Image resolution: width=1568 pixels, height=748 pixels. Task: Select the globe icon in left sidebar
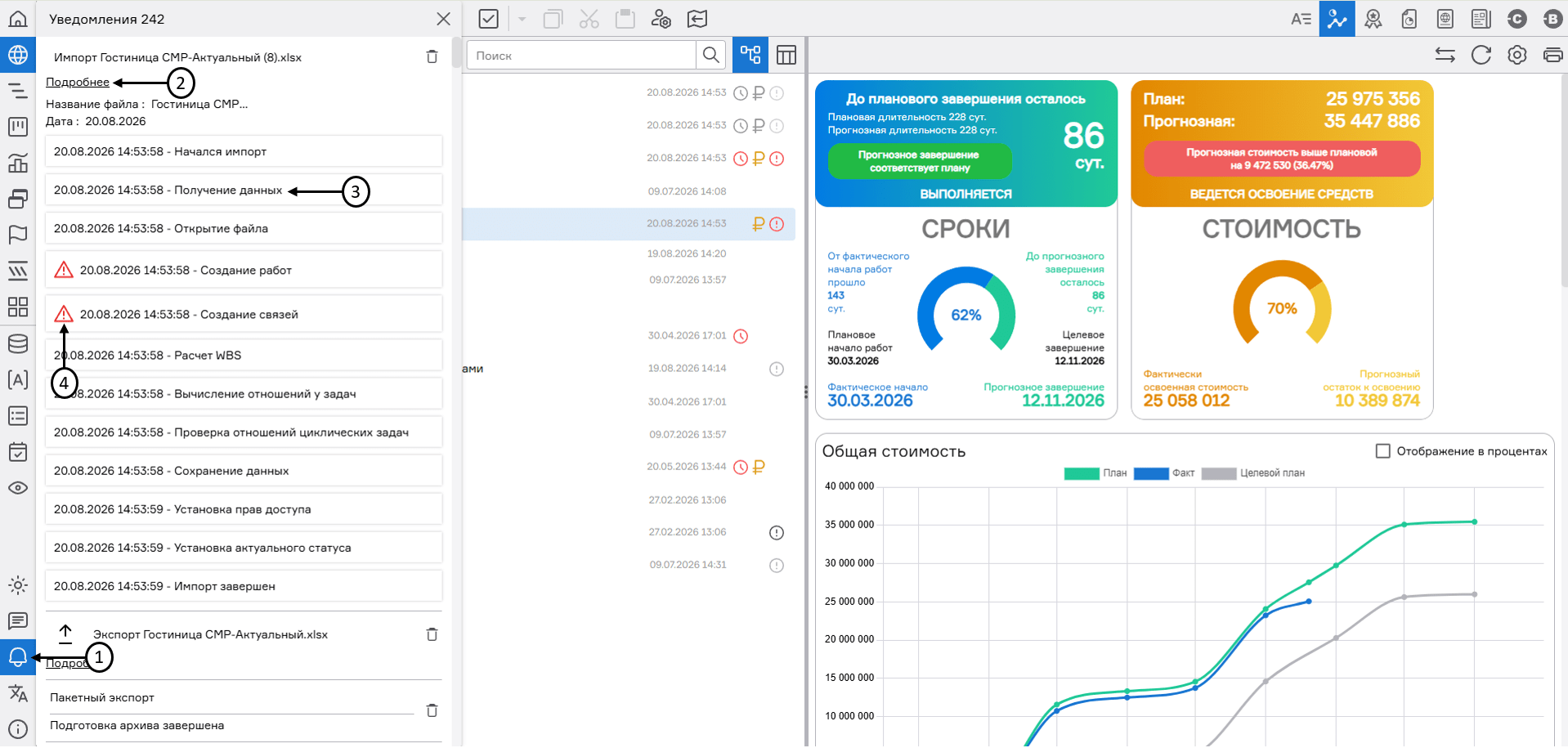click(x=18, y=55)
